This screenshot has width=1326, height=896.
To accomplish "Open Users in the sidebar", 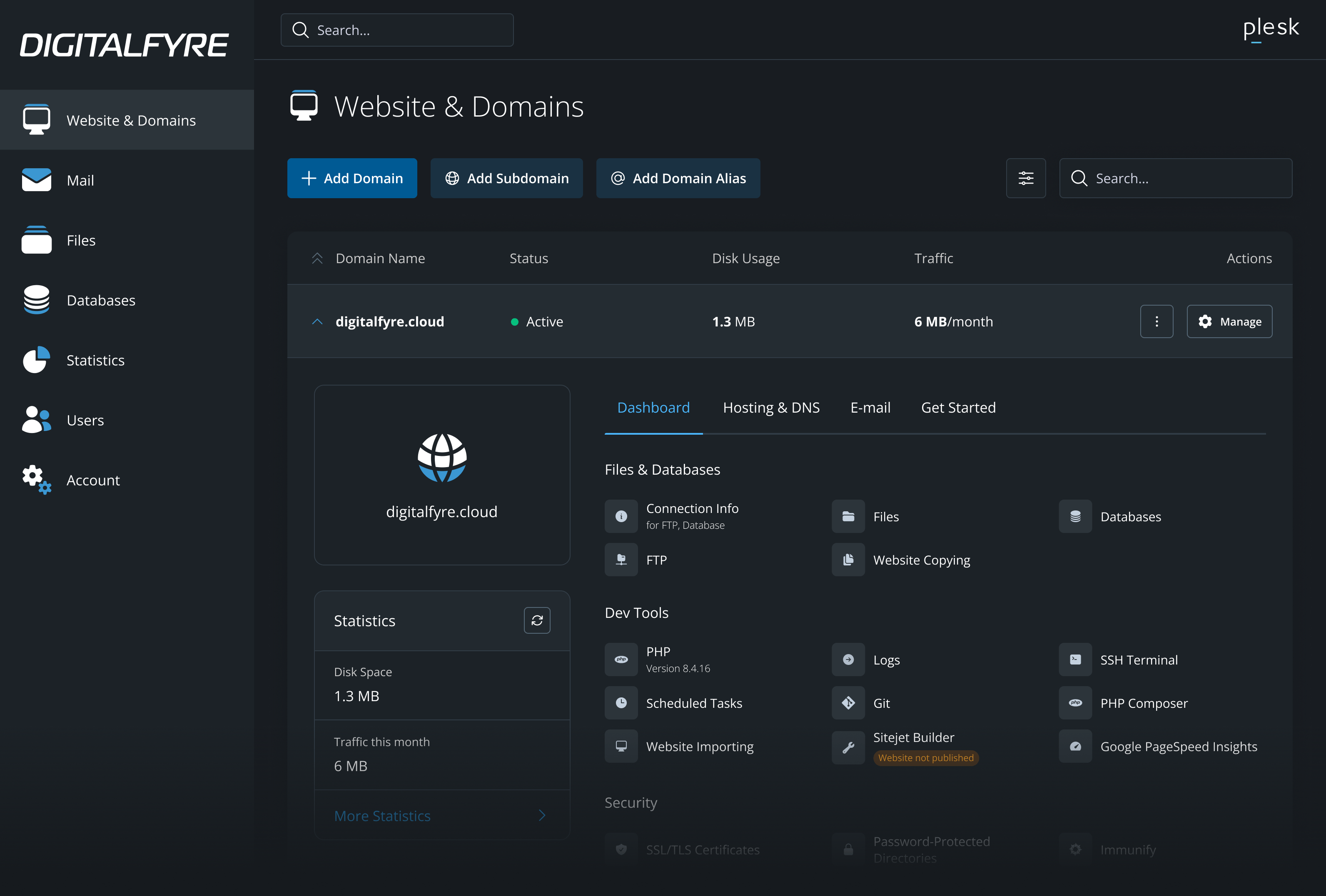I will click(127, 420).
